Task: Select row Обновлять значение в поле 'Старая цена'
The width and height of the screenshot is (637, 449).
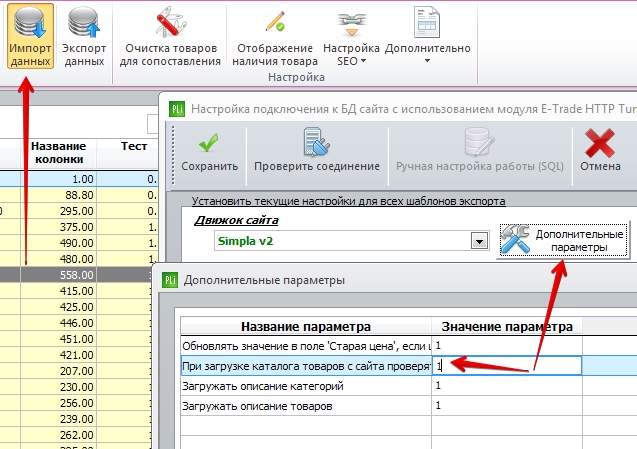Action: click(x=306, y=346)
